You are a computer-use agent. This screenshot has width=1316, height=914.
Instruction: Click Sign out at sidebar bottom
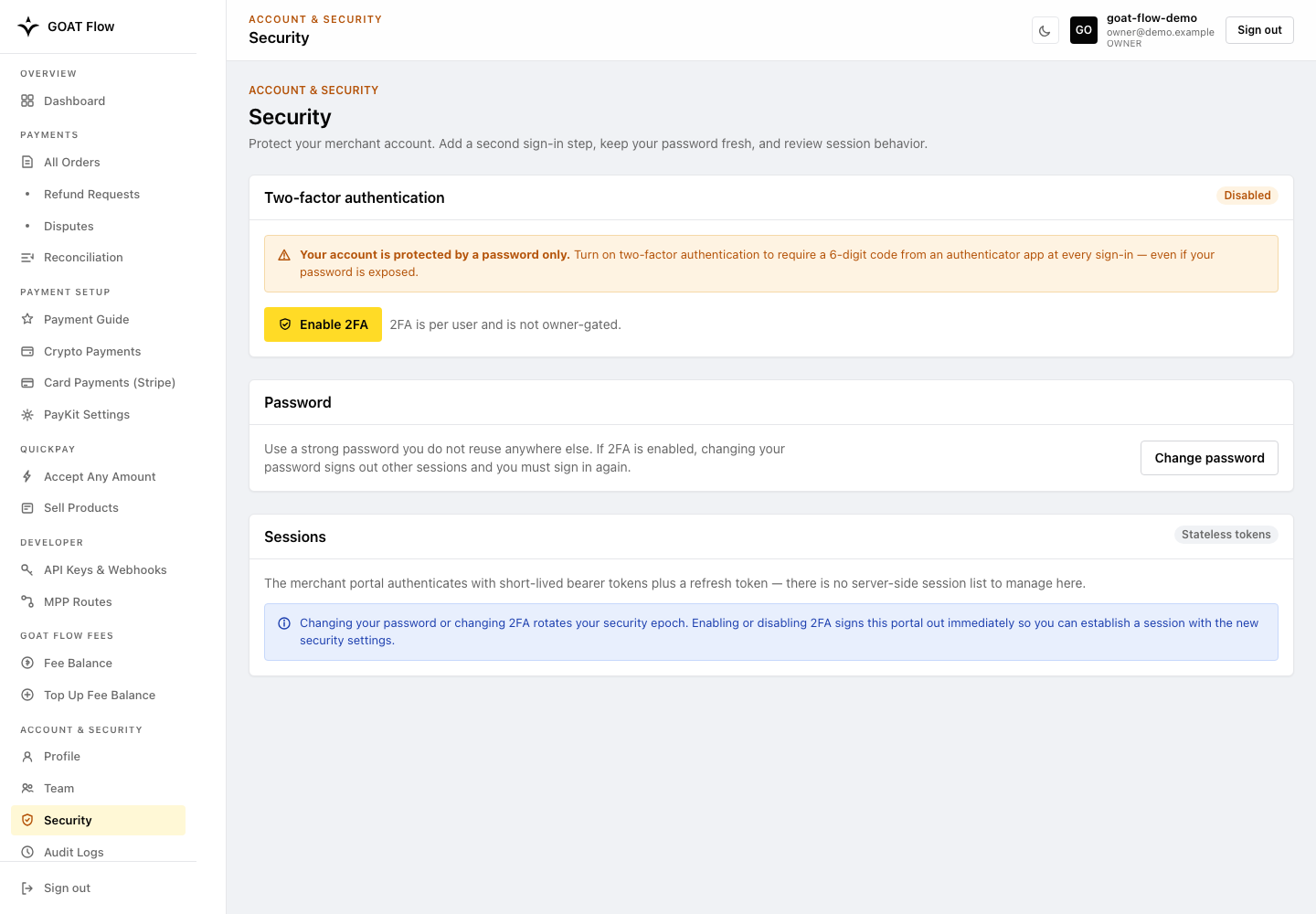pyautogui.click(x=98, y=887)
